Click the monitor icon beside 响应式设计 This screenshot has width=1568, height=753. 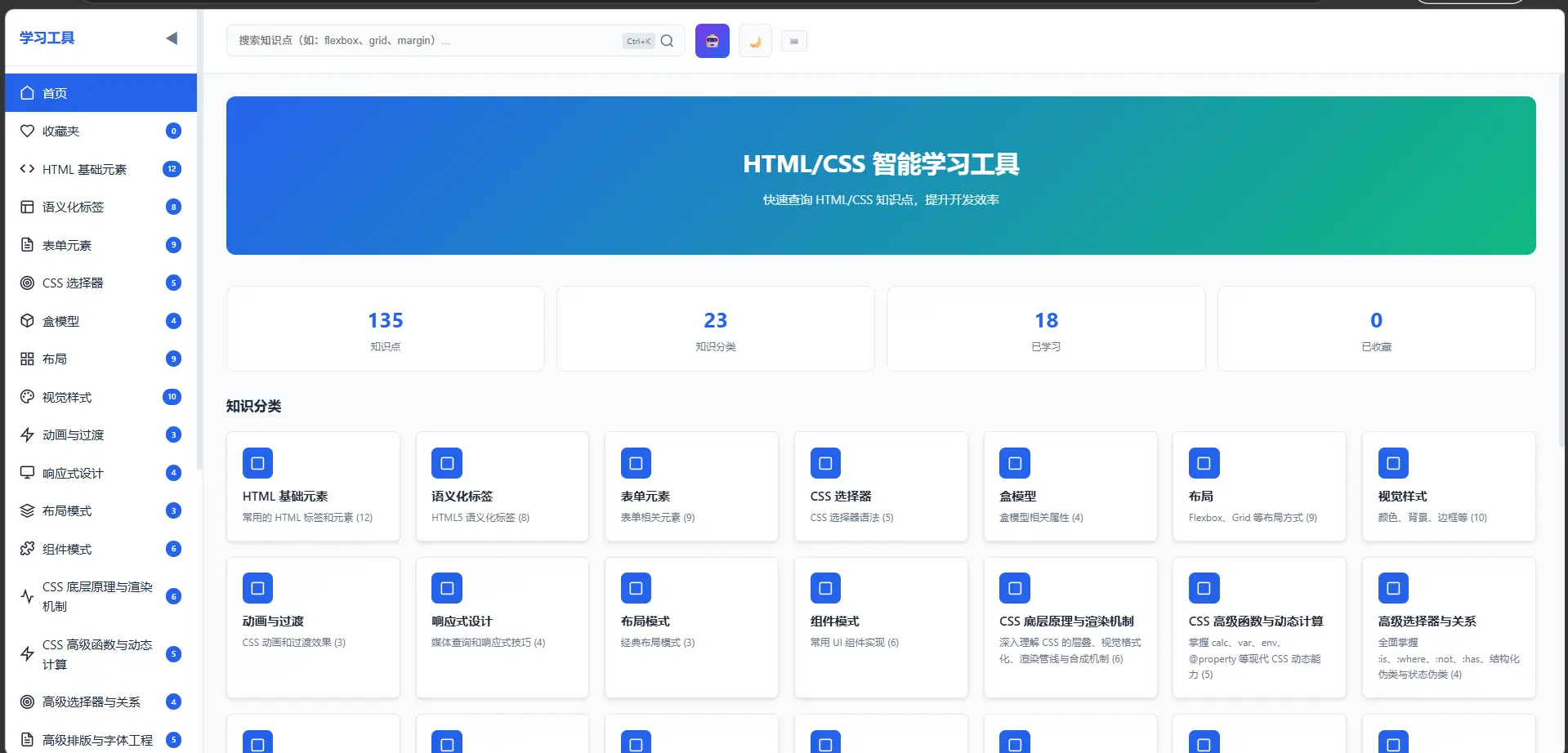click(x=27, y=473)
